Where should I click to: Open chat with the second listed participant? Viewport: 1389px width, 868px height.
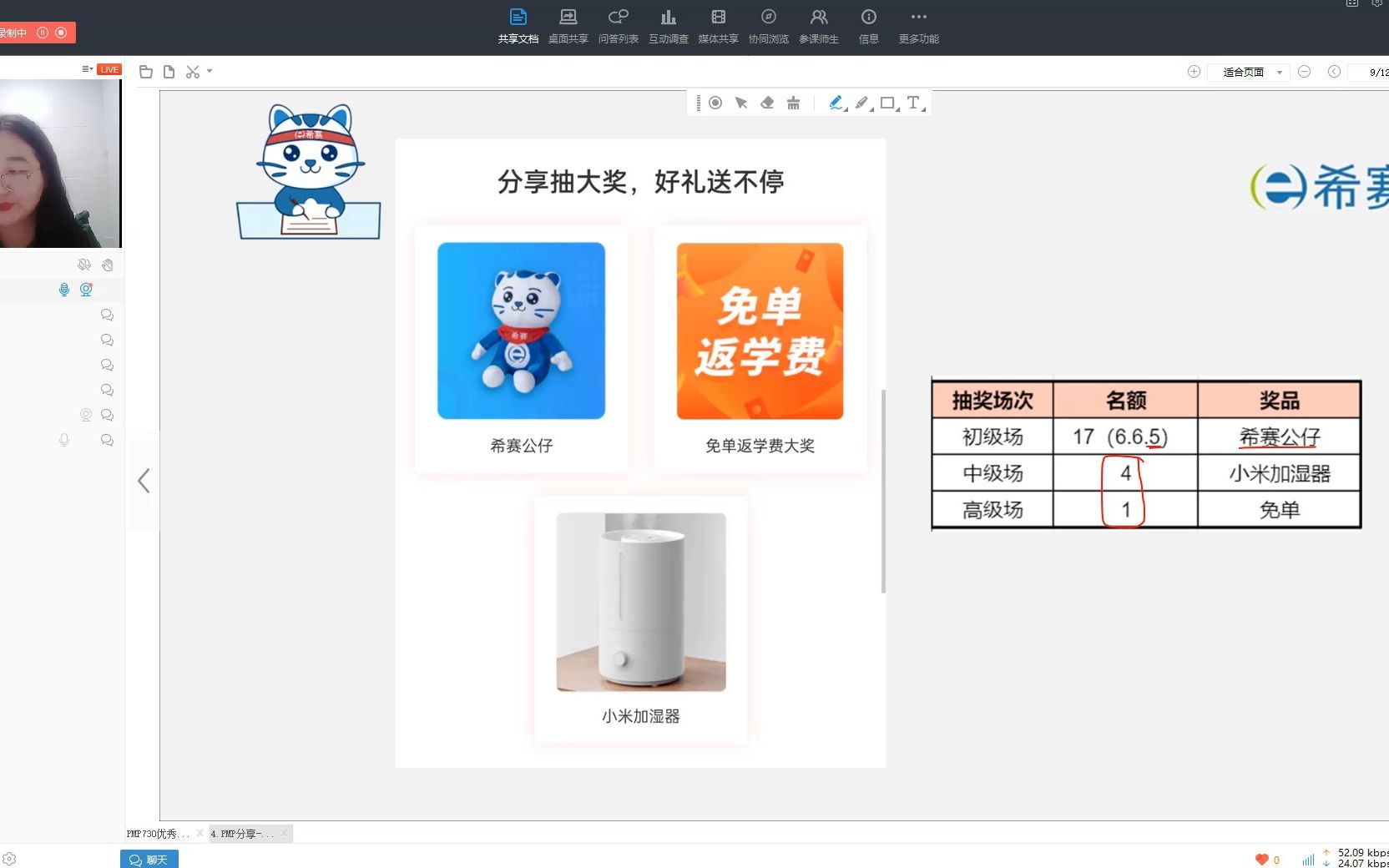click(x=107, y=340)
